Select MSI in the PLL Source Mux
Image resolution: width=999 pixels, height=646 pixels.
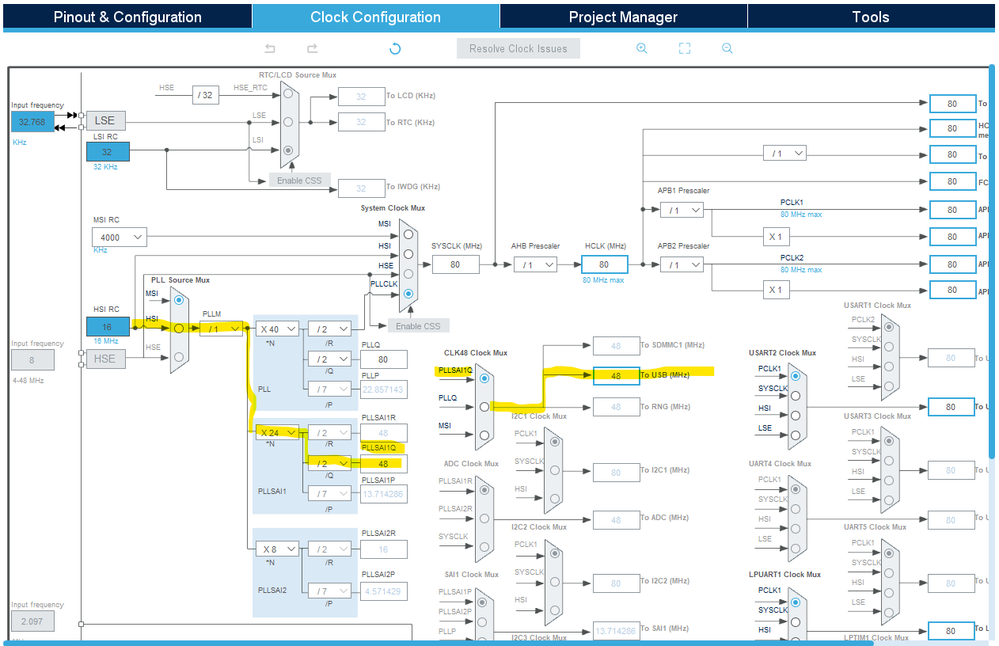coord(179,300)
